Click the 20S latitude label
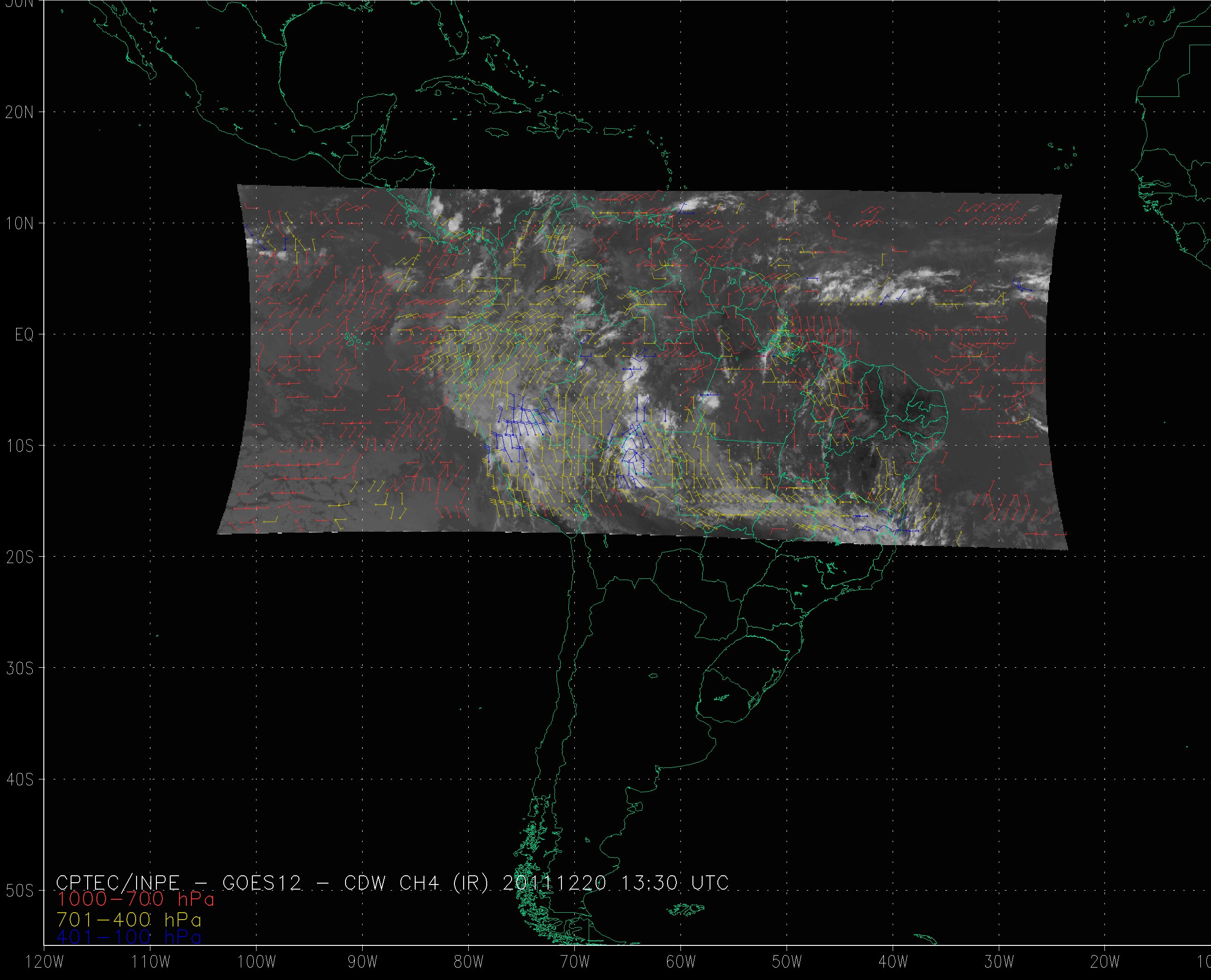 pyautogui.click(x=19, y=557)
